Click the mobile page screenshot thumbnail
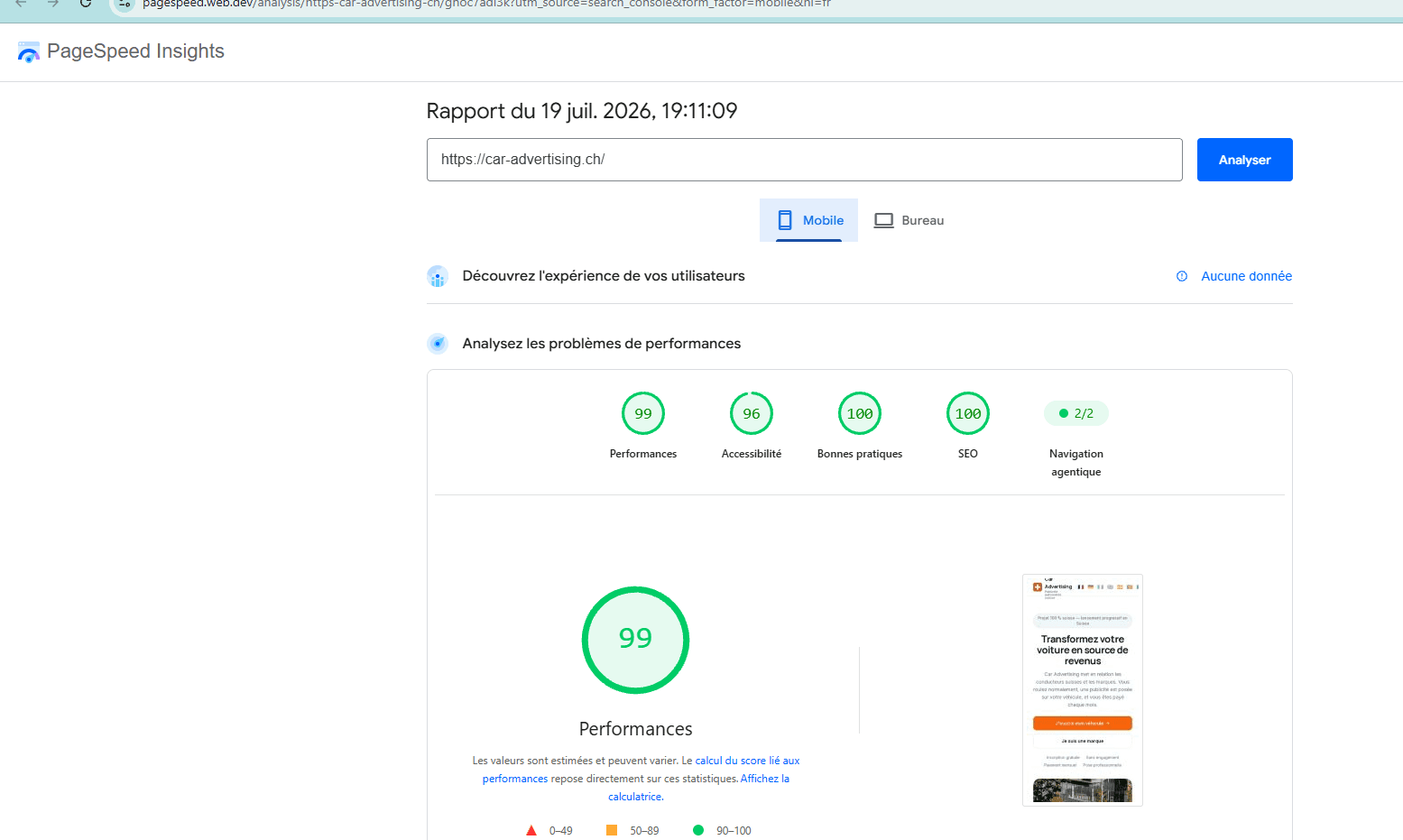Image resolution: width=1403 pixels, height=840 pixels. point(1083,690)
